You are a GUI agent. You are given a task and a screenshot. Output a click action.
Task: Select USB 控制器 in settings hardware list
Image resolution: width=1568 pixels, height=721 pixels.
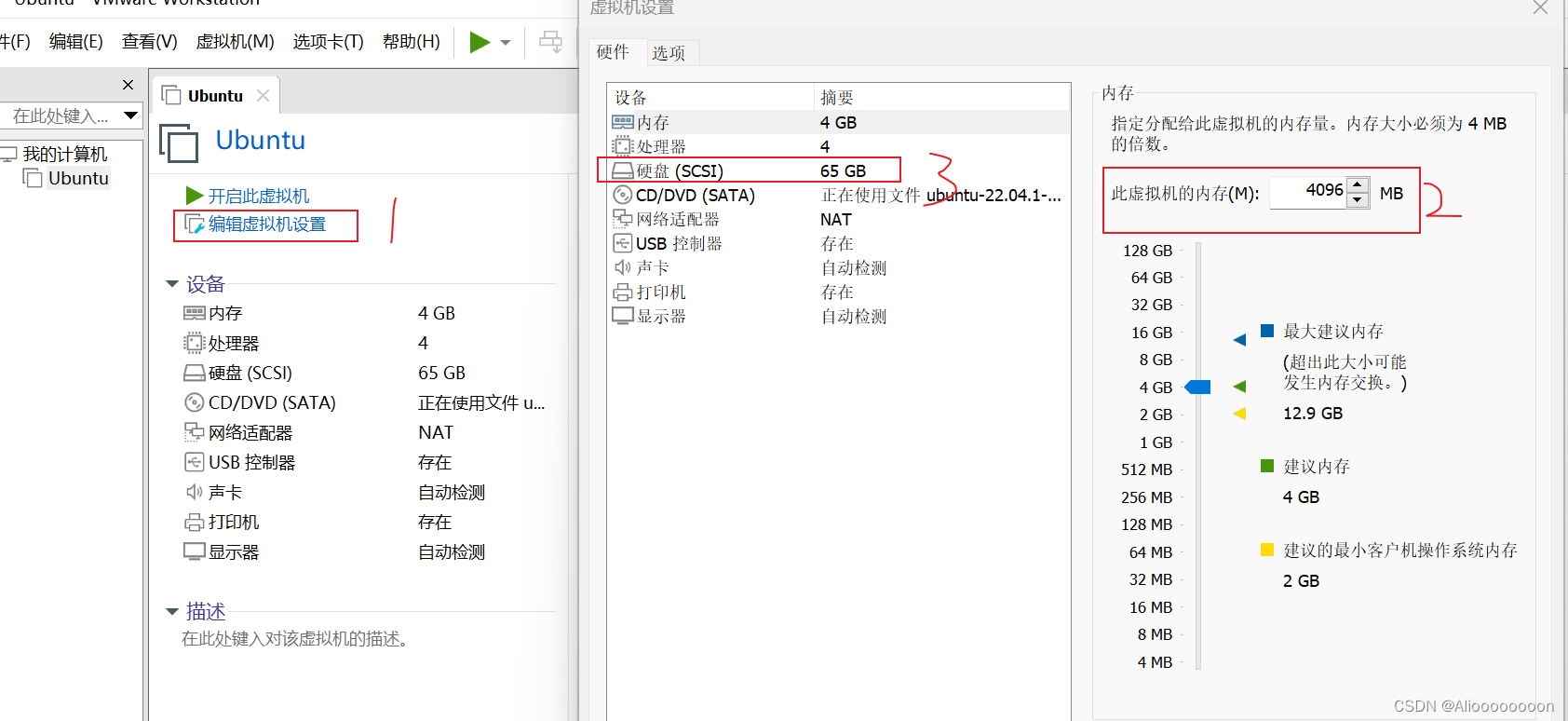click(x=838, y=243)
